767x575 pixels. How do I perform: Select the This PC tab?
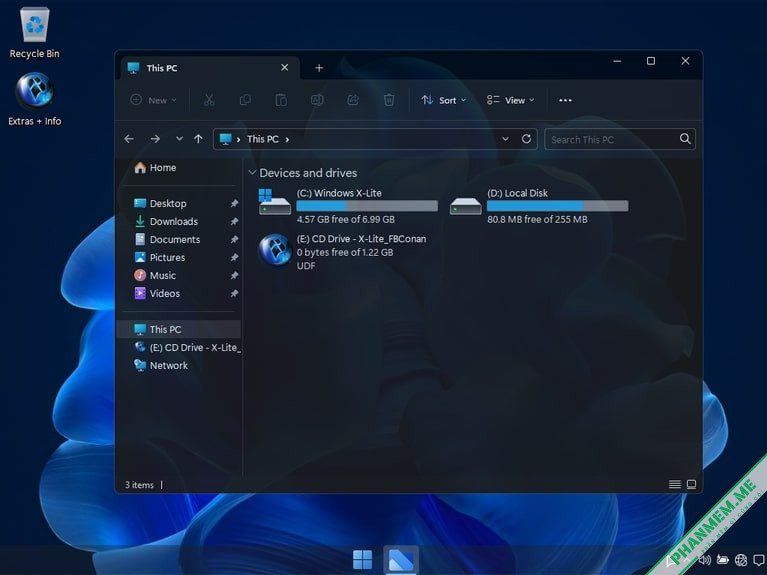209,68
